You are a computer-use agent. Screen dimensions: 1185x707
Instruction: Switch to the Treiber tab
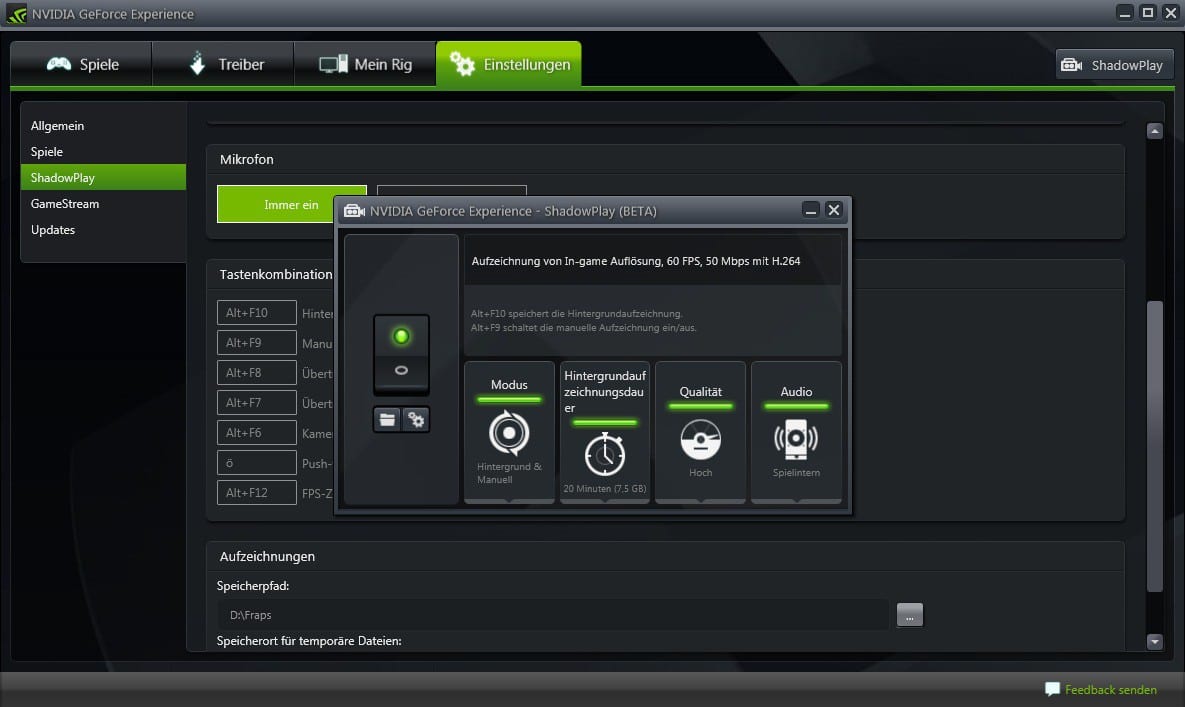click(223, 64)
